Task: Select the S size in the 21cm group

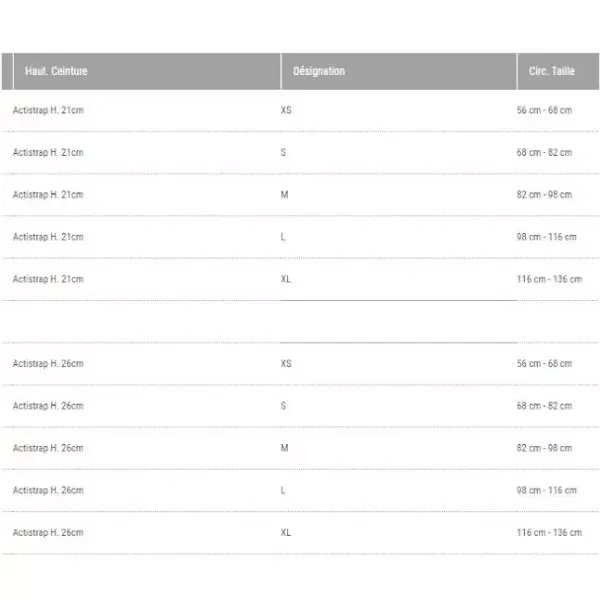Action: point(283,152)
